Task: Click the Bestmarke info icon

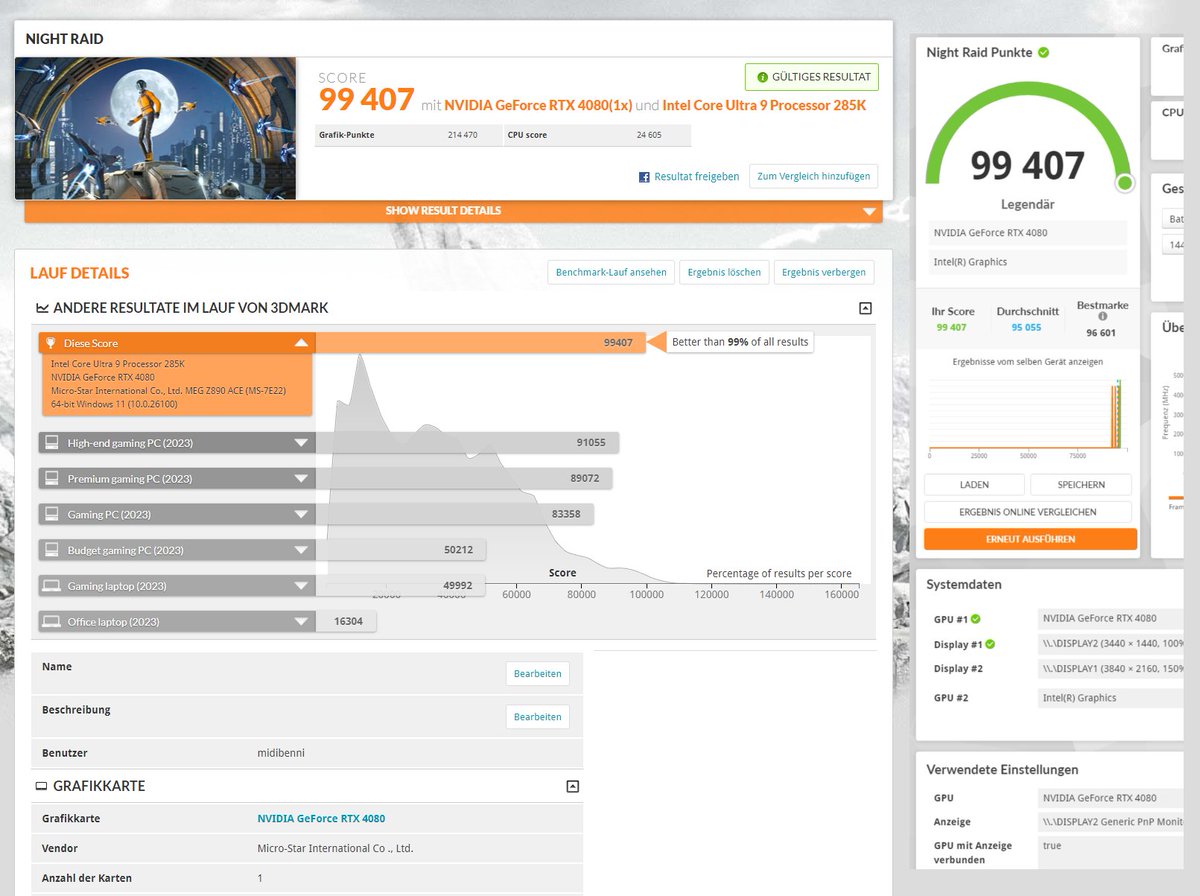Action: (x=1102, y=316)
